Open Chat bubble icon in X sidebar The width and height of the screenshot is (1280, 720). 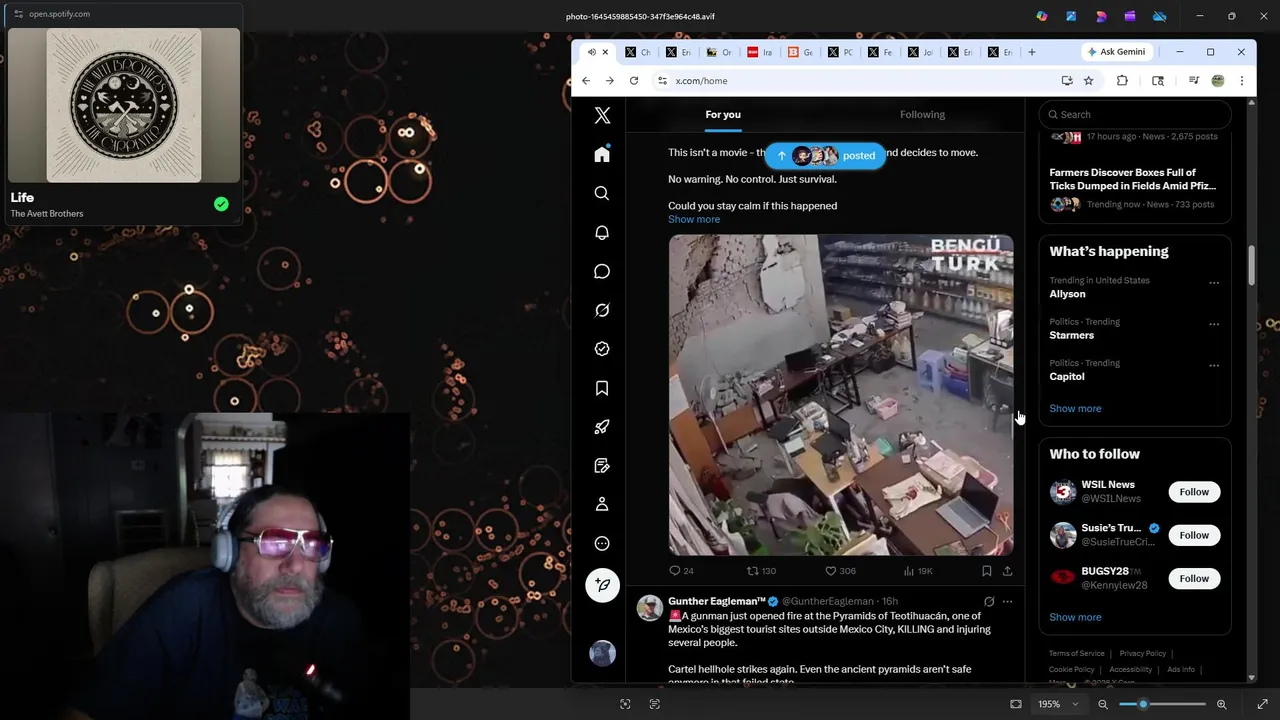602,271
